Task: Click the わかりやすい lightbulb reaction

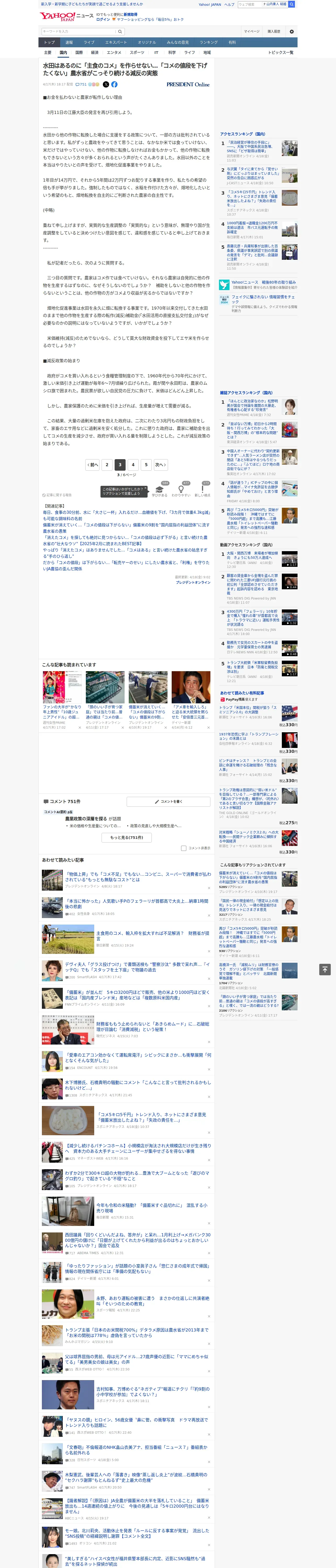Action: 181,489
